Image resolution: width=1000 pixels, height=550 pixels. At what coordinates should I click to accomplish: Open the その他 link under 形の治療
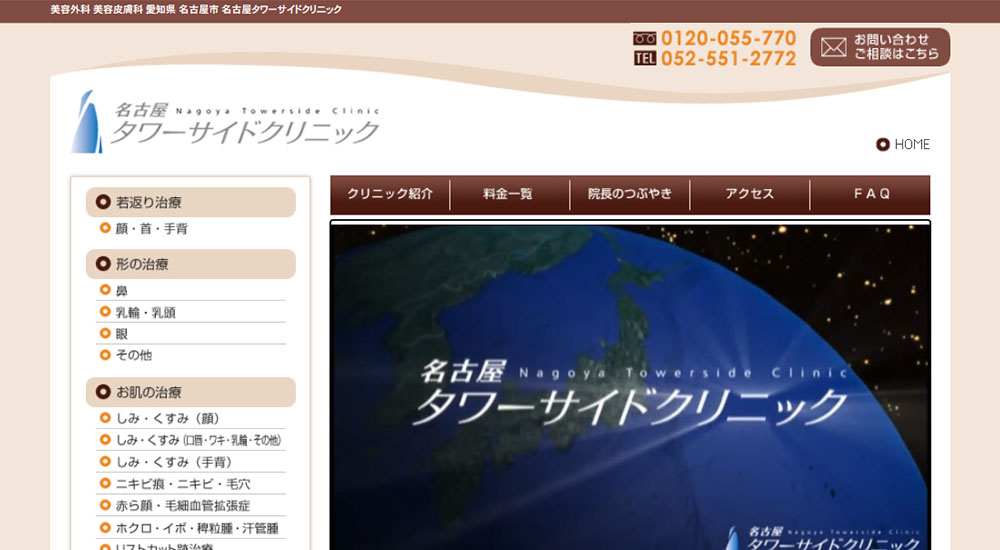pos(133,355)
